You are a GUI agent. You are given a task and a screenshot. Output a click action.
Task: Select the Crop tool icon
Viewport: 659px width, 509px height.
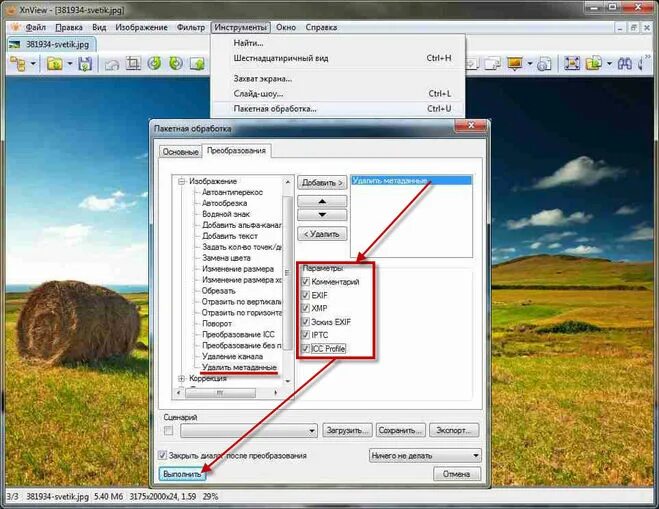point(133,64)
